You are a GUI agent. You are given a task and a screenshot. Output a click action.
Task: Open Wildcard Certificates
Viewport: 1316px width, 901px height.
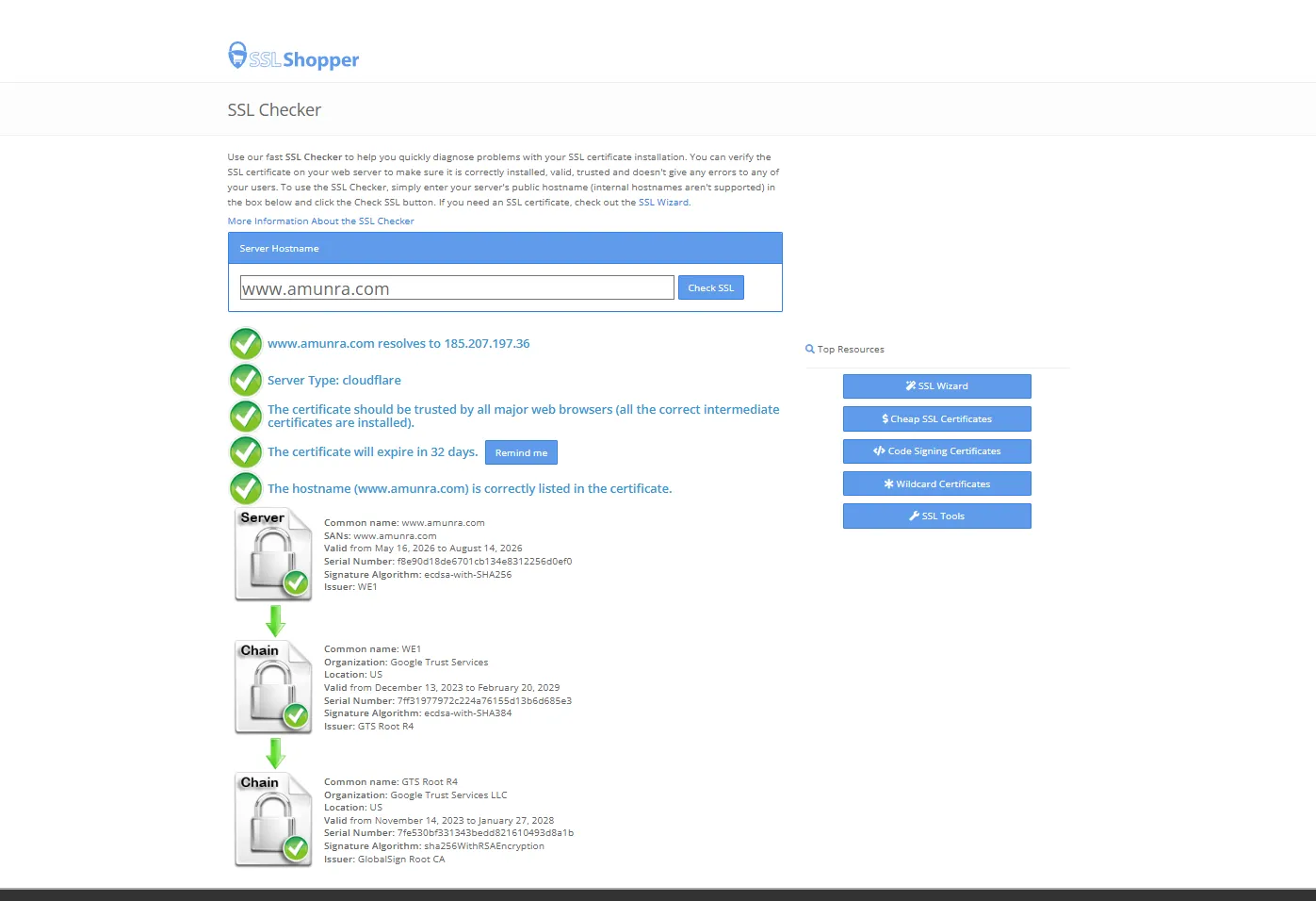(937, 483)
